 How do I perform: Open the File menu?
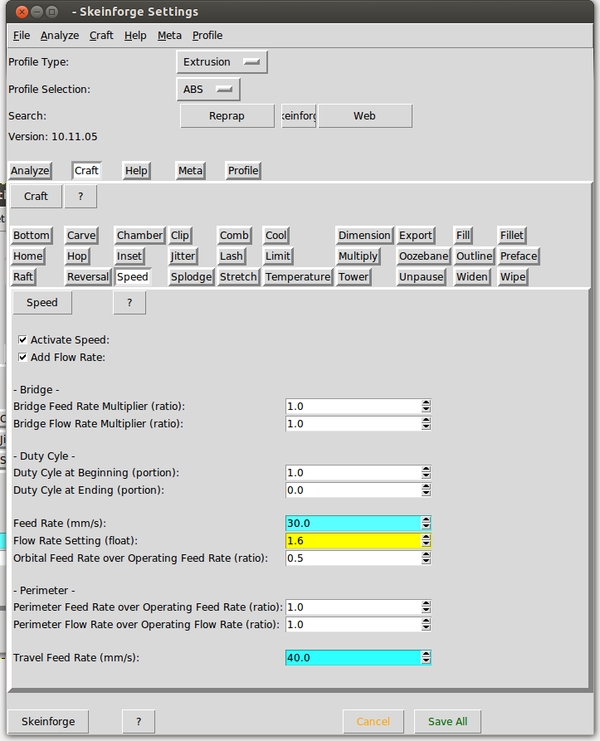coord(21,35)
